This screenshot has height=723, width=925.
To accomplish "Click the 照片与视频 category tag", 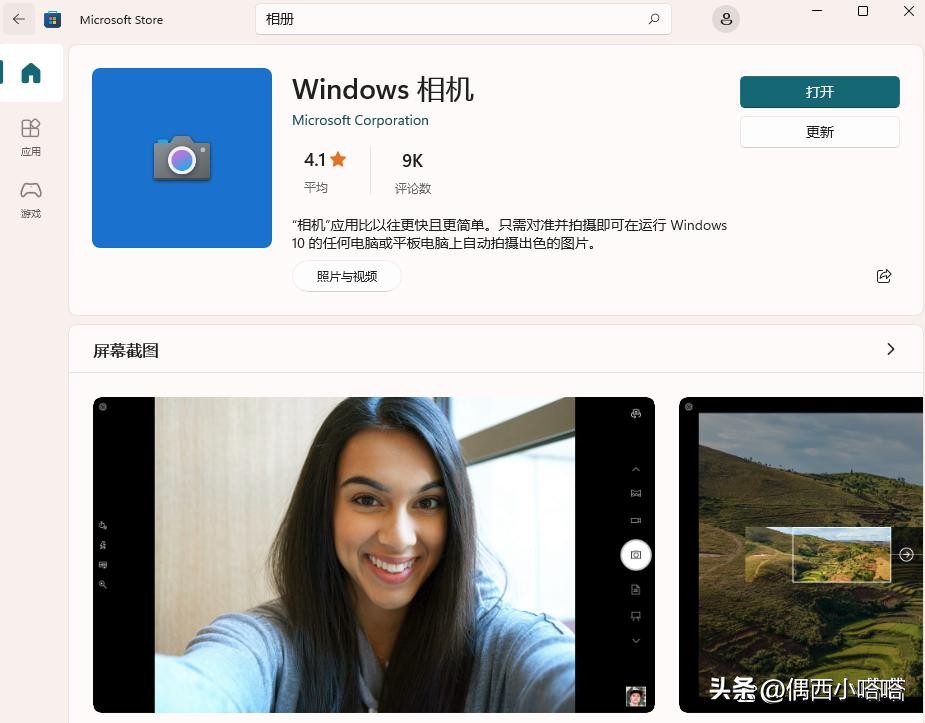I will point(347,276).
